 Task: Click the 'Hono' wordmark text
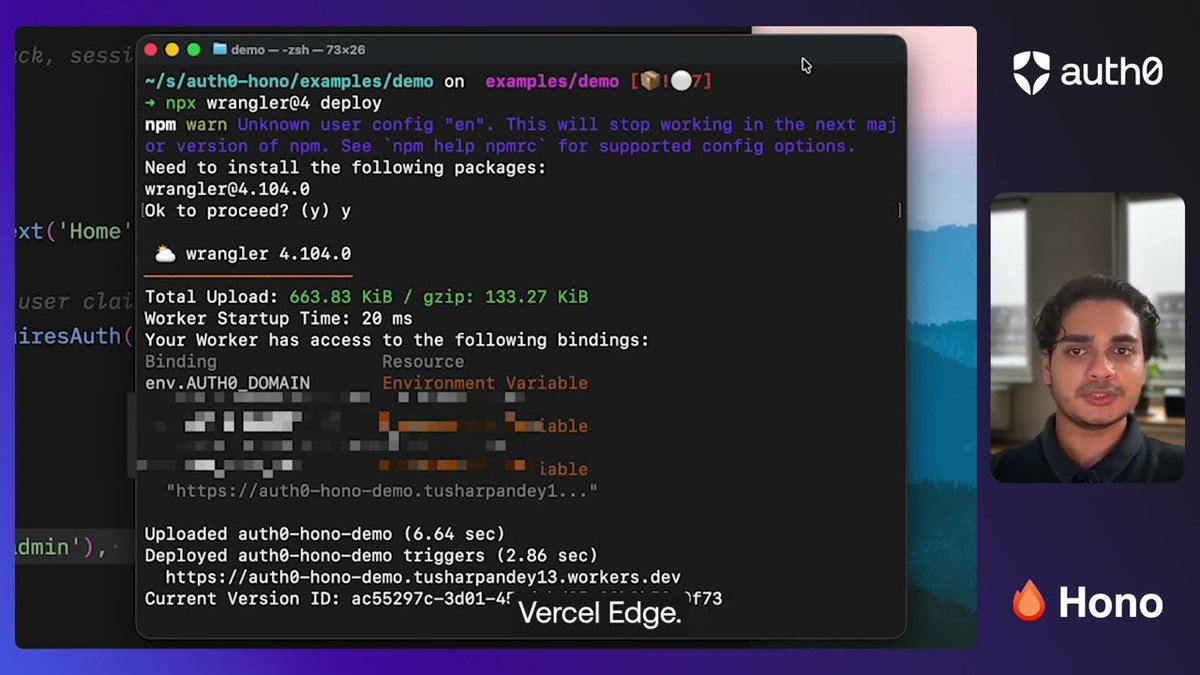[1110, 603]
